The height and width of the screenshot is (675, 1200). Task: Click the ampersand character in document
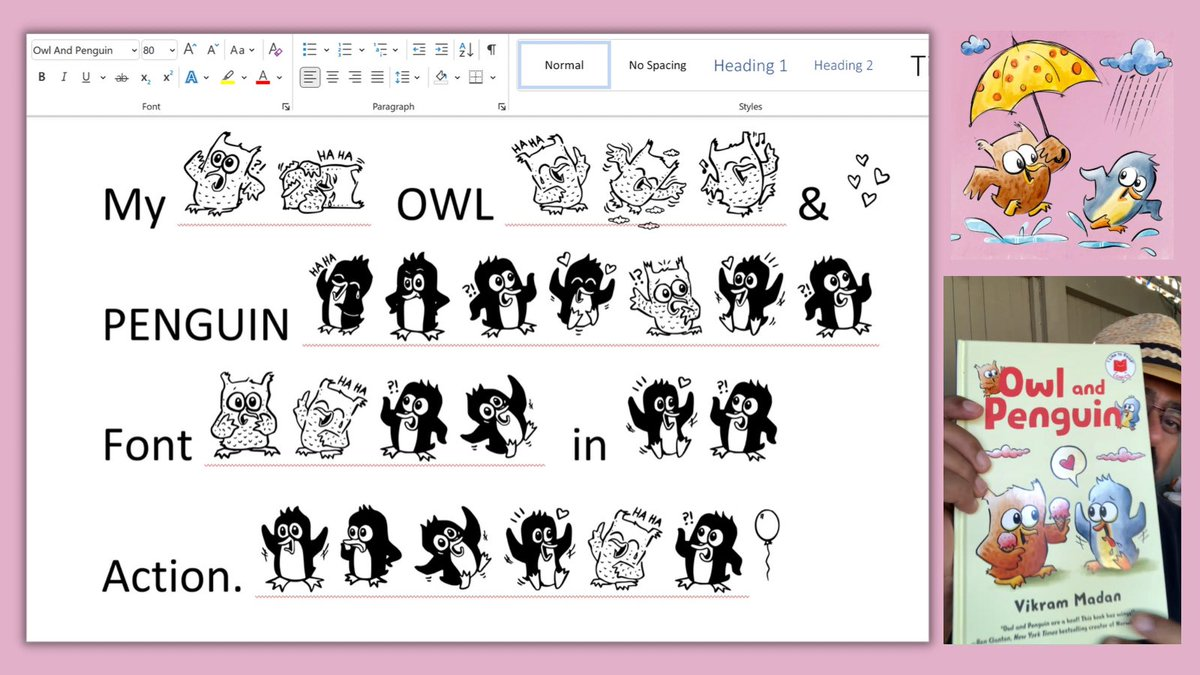click(x=814, y=204)
